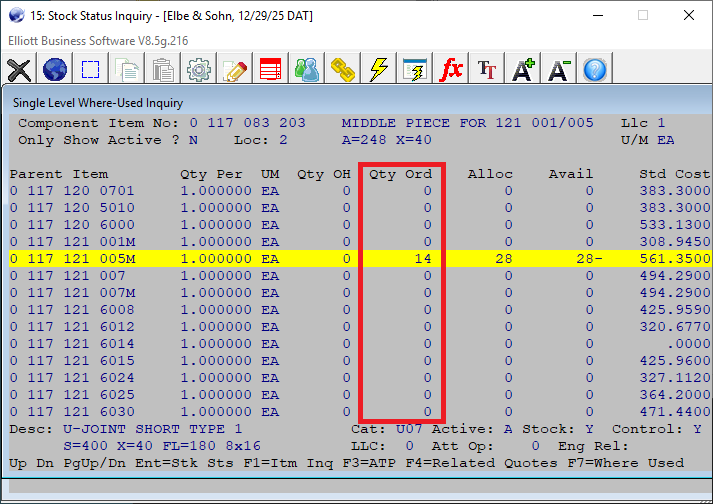
Task: Click parent item row 0 117 121 6030
Action: pyautogui.click(x=72, y=411)
